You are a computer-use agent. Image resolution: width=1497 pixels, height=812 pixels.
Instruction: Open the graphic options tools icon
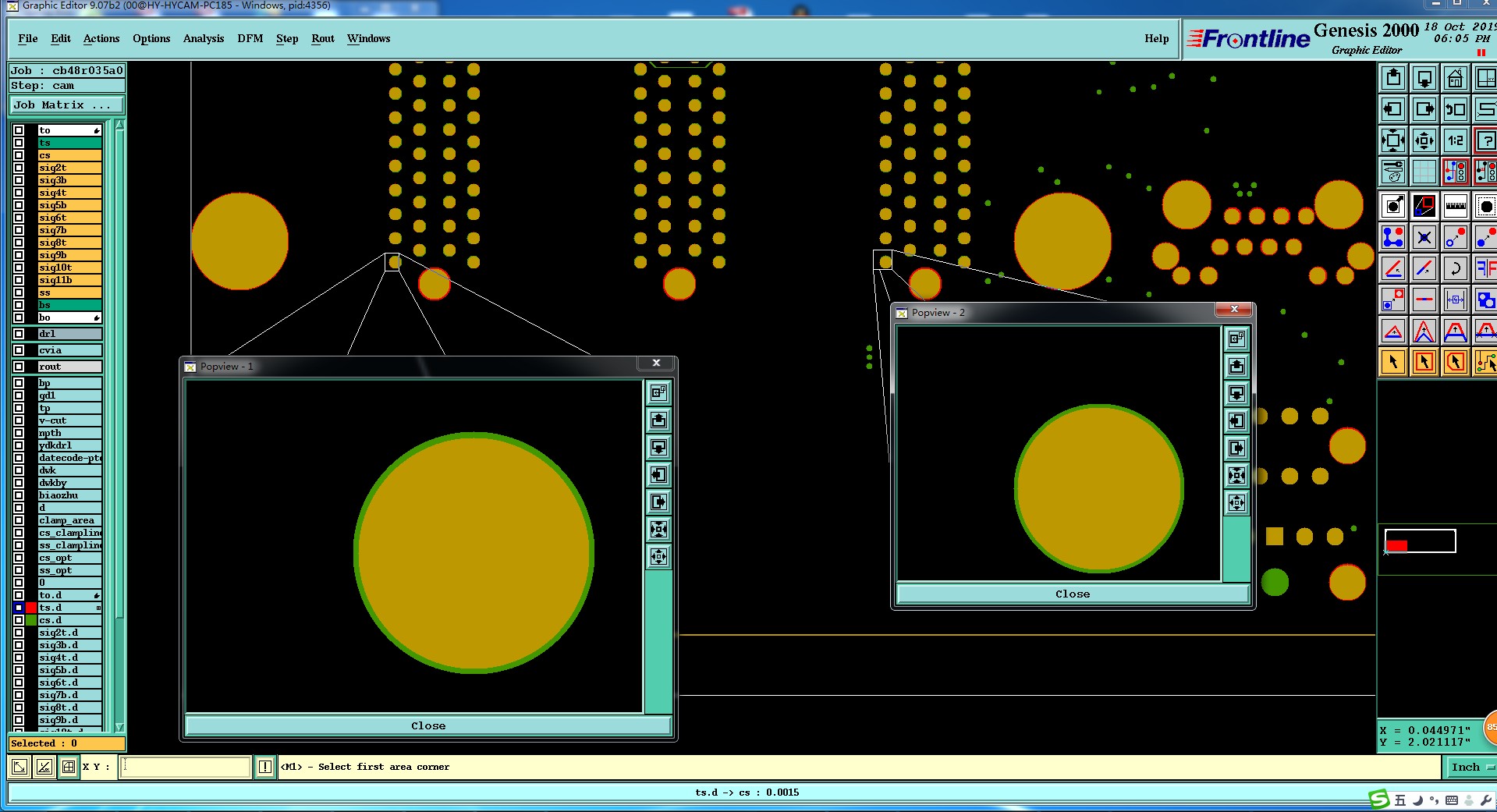(1393, 172)
